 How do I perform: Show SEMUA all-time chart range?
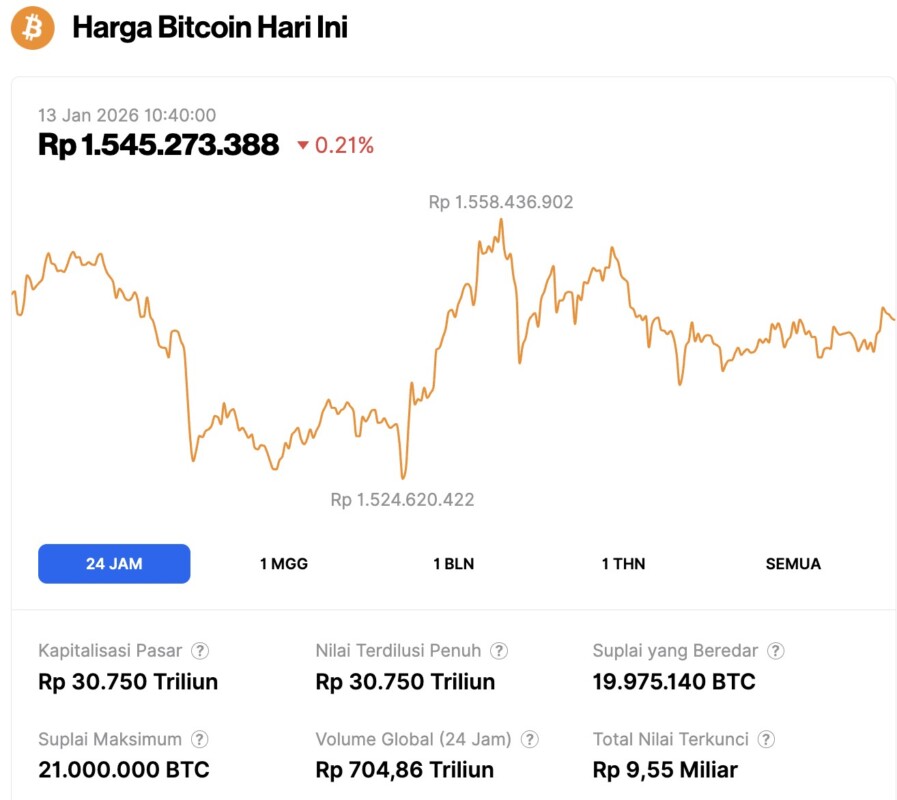(x=793, y=564)
